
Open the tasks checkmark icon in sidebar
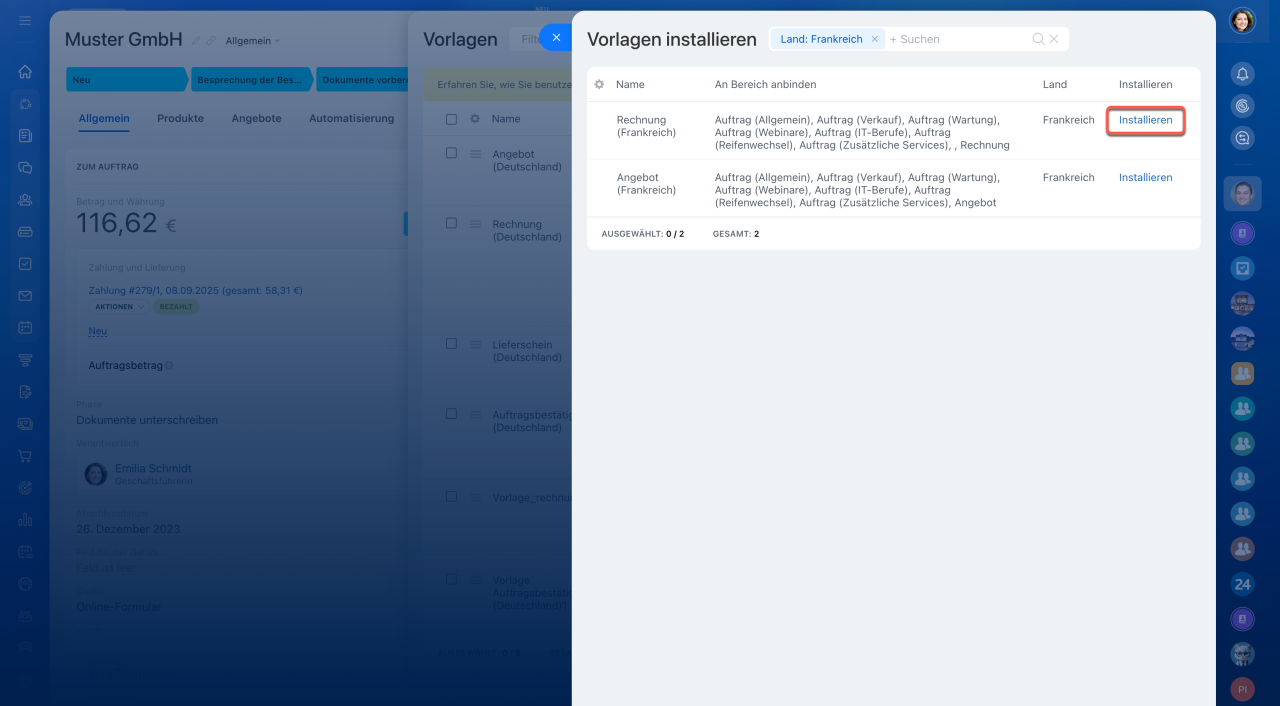[25, 264]
